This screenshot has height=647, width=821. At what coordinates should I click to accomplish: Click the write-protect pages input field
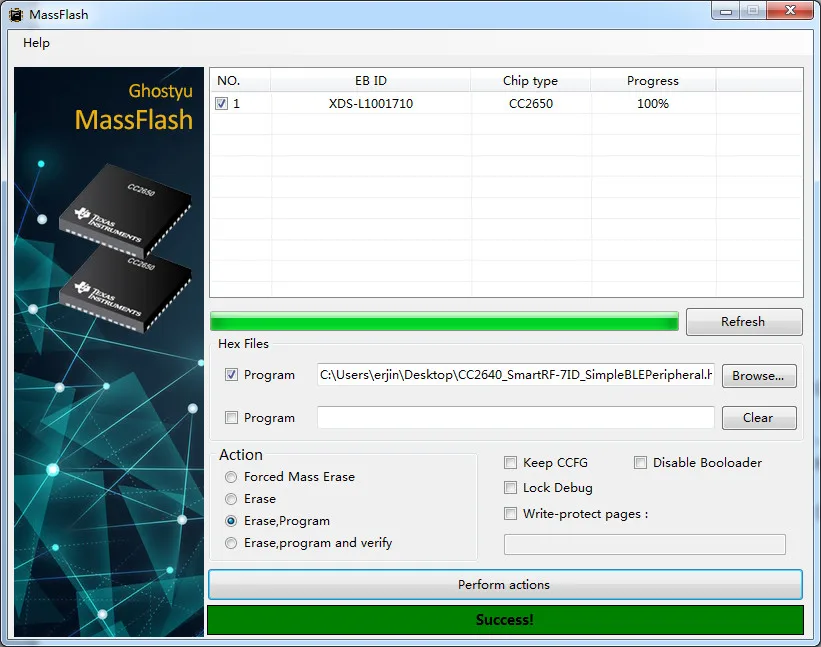click(x=645, y=544)
